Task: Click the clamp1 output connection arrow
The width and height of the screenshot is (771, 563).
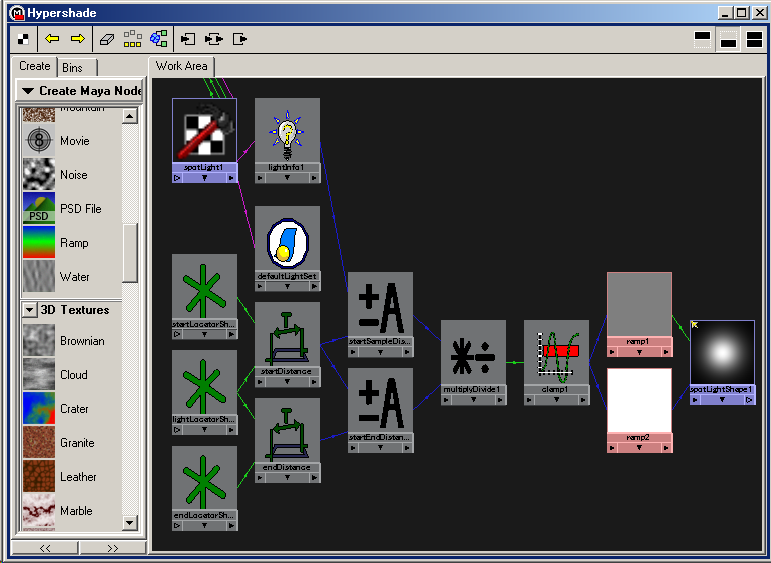Action: coord(583,400)
